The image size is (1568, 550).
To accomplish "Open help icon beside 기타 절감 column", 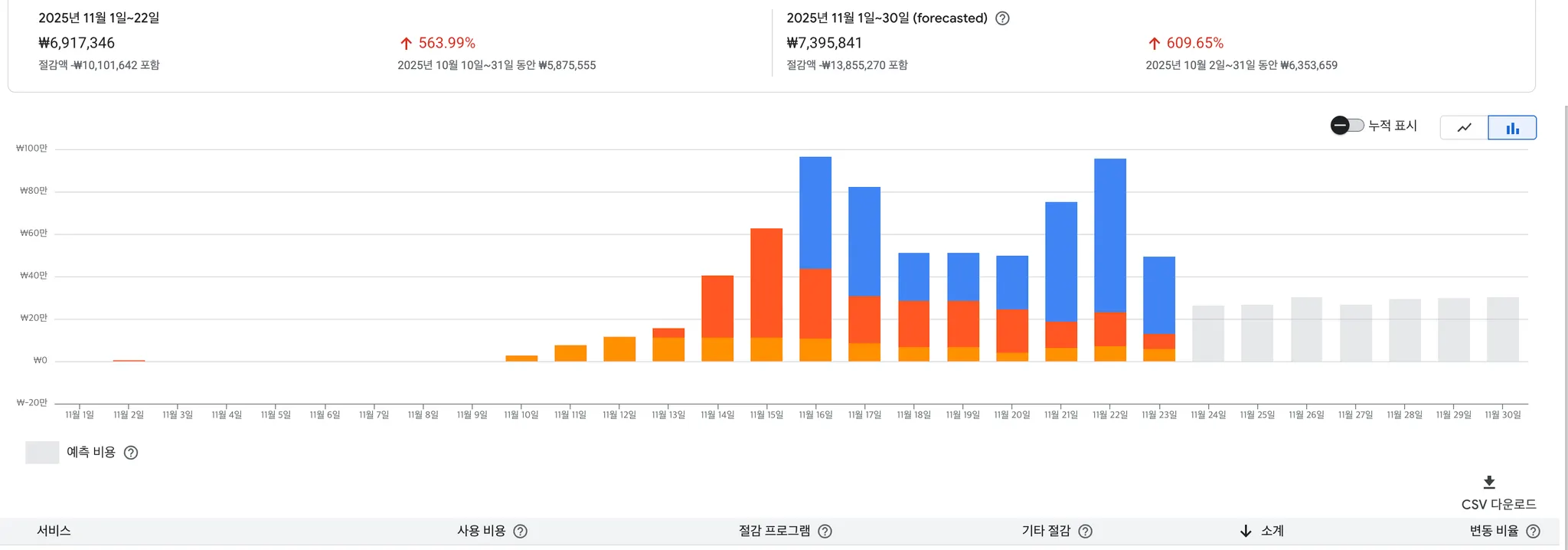I will click(1085, 531).
